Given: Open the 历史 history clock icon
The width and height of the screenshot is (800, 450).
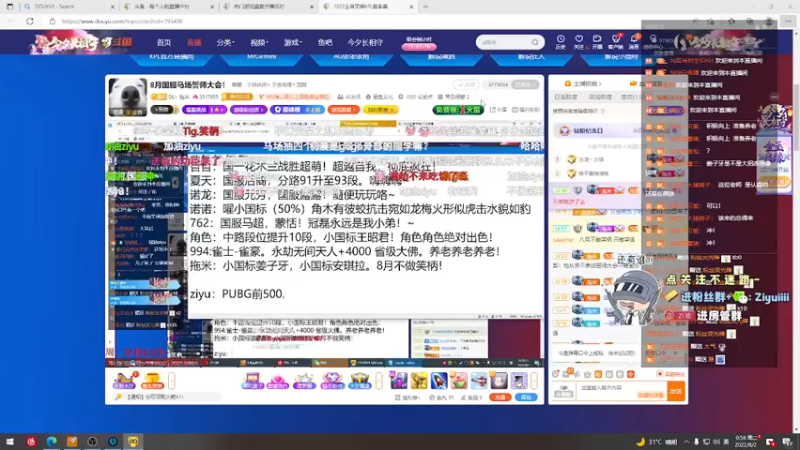Looking at the screenshot, I should [560, 42].
